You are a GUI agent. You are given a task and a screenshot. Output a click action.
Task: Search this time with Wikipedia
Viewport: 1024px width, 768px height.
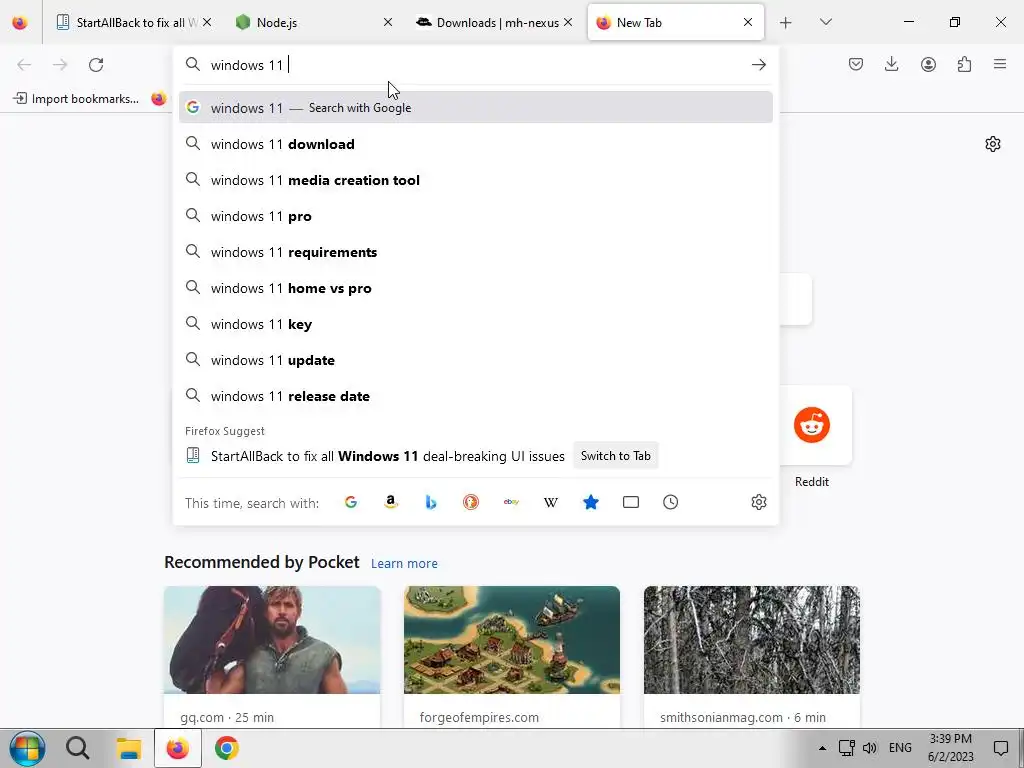point(551,502)
